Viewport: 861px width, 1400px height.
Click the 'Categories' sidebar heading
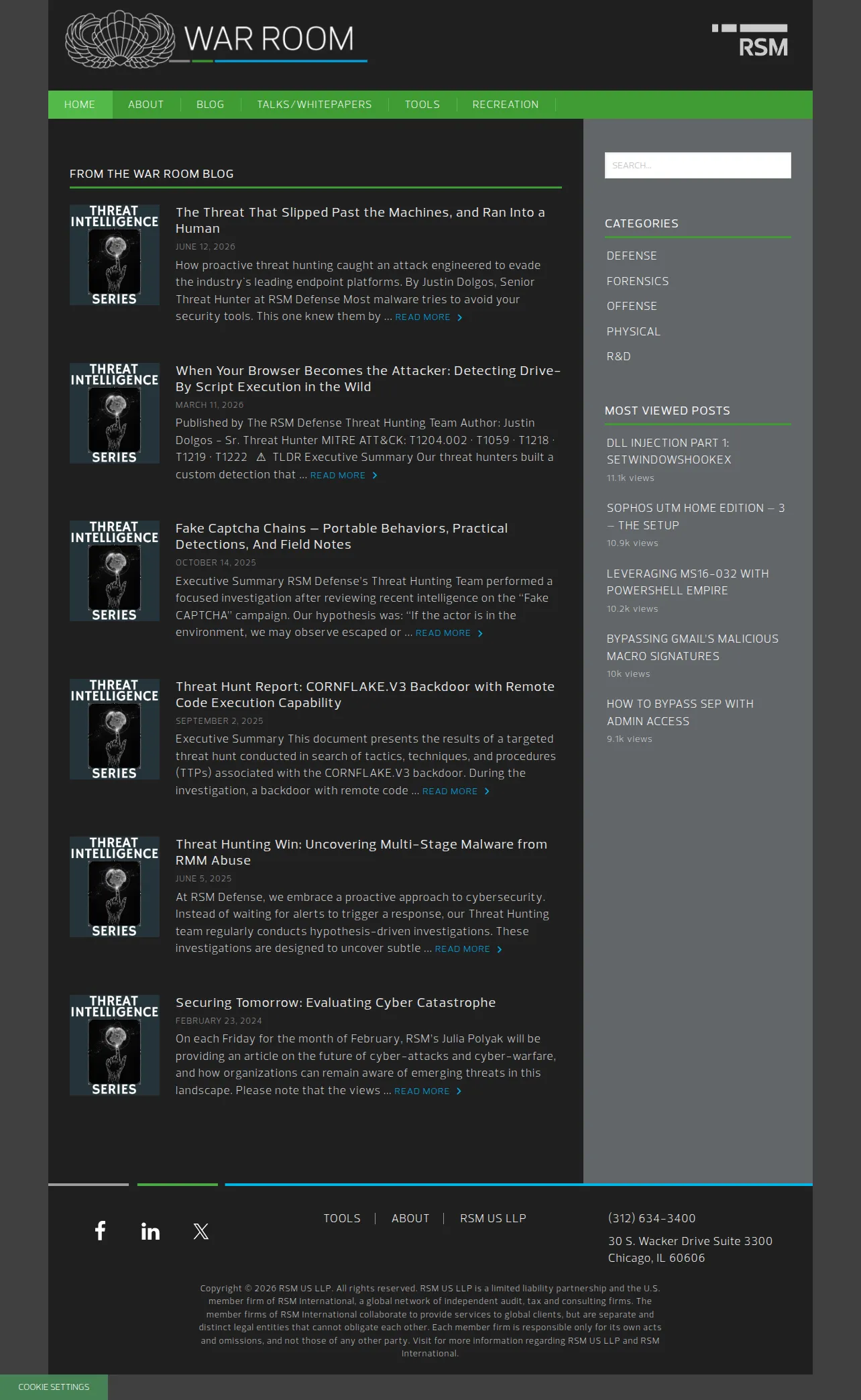[x=642, y=223]
